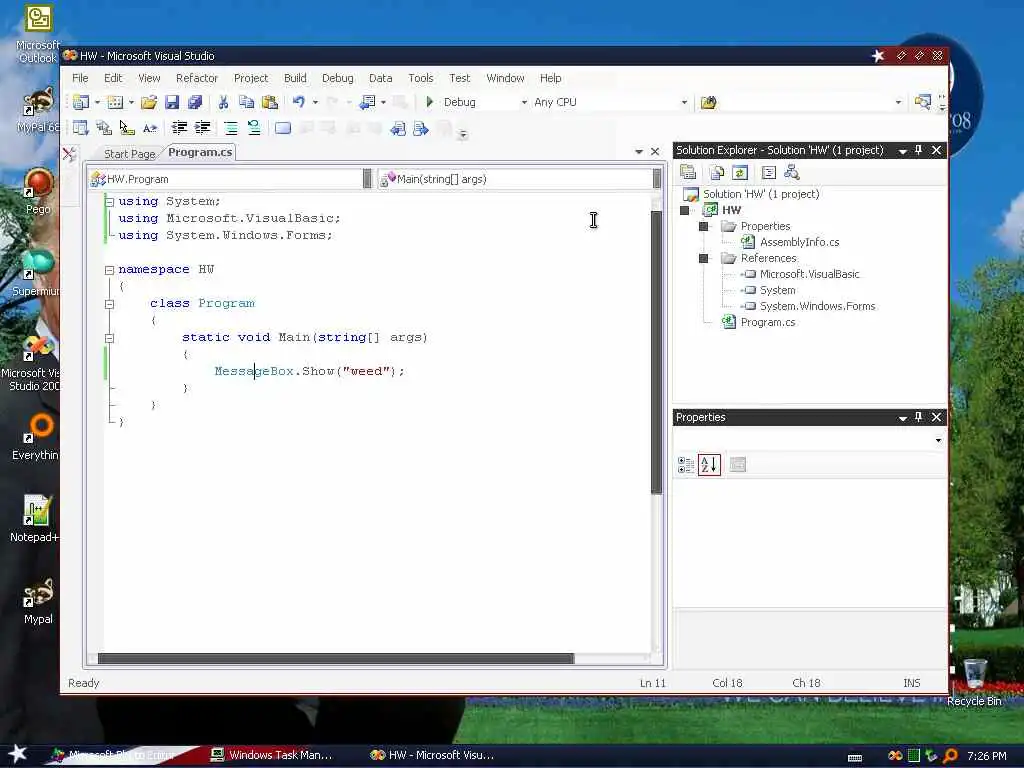The height and width of the screenshot is (768, 1024).
Task: Decrease line indent in text editor toolbar
Action: click(179, 128)
